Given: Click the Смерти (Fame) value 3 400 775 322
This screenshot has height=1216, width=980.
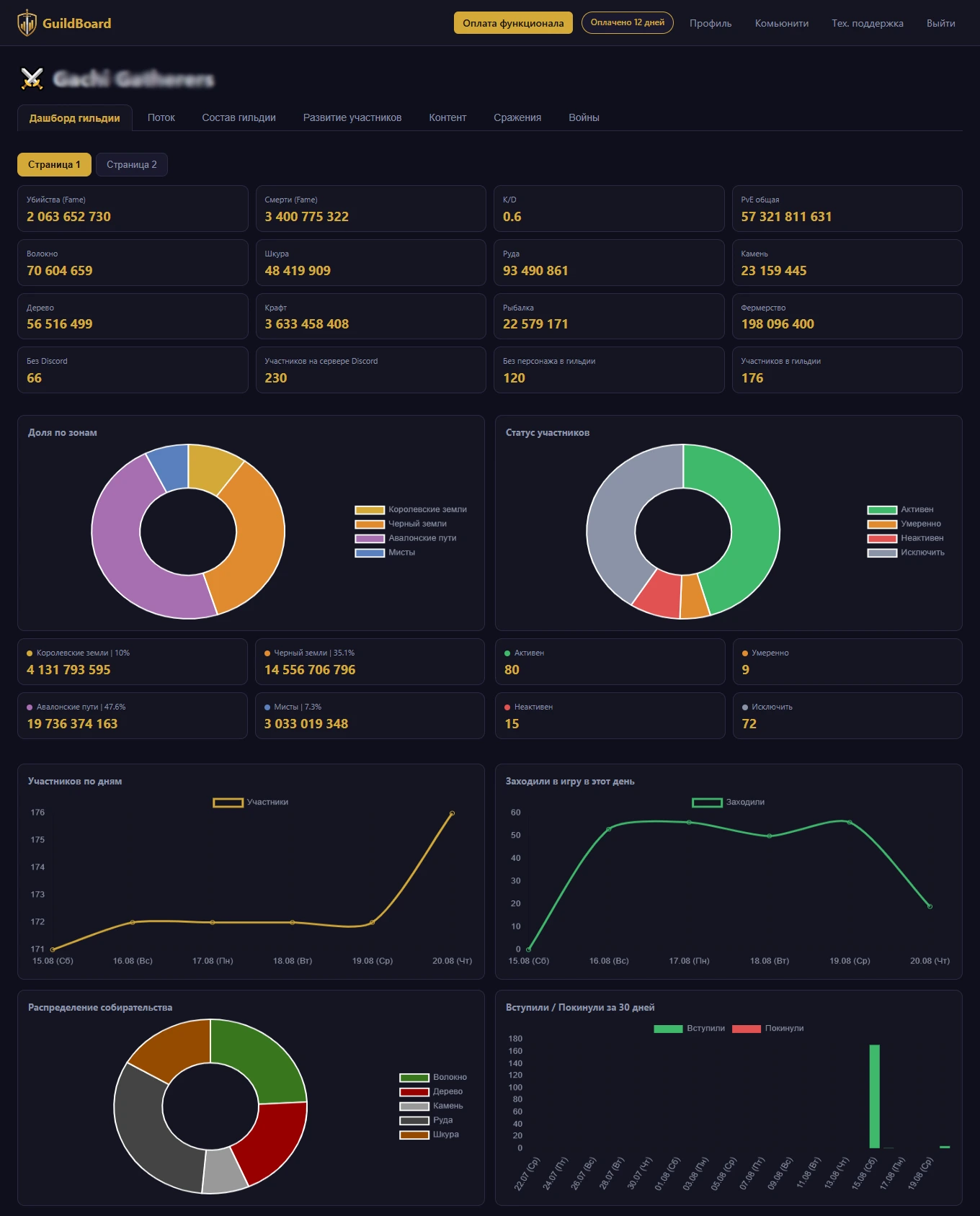Looking at the screenshot, I should point(307,217).
